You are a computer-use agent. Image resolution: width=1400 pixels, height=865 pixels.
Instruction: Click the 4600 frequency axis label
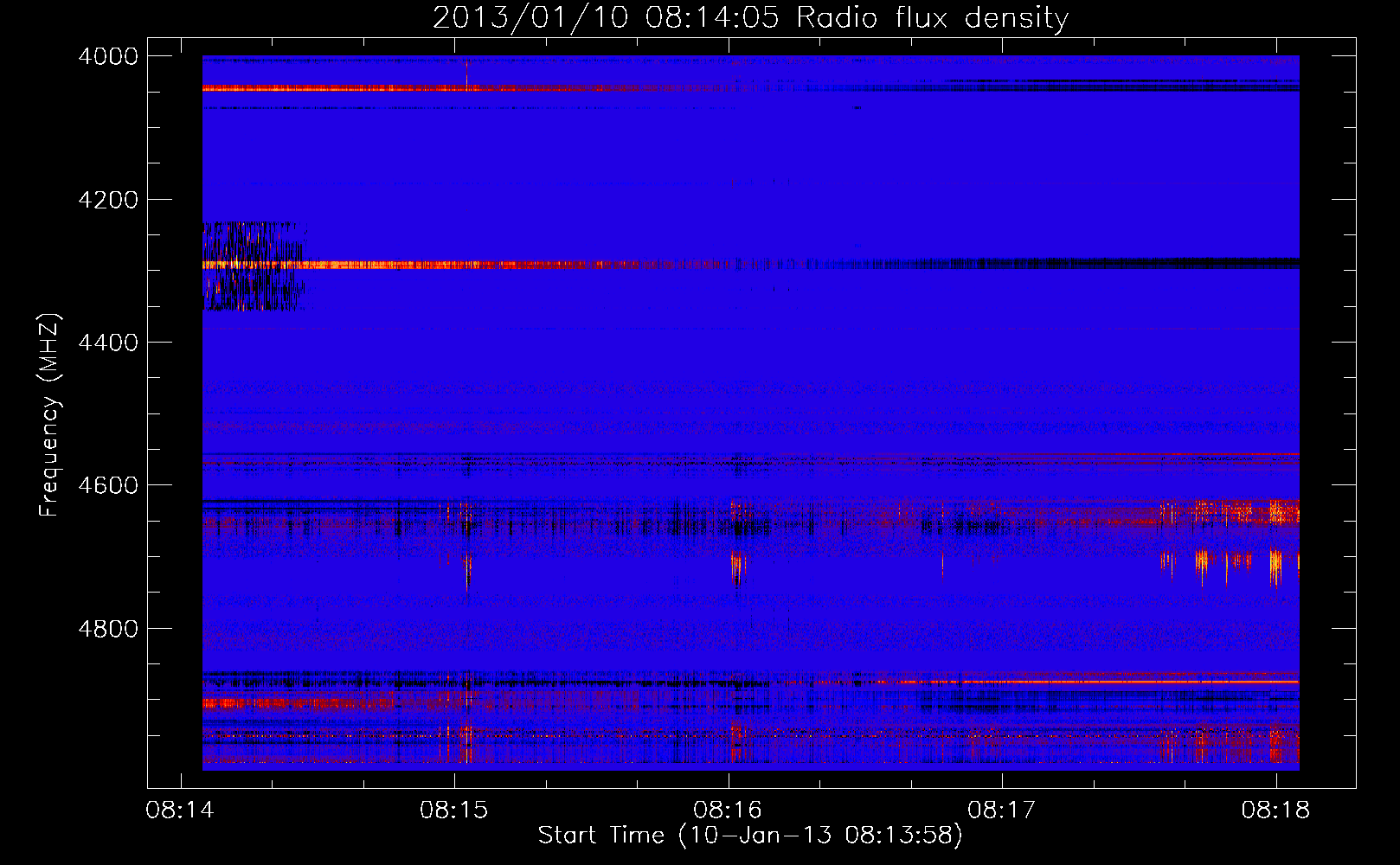[x=108, y=485]
